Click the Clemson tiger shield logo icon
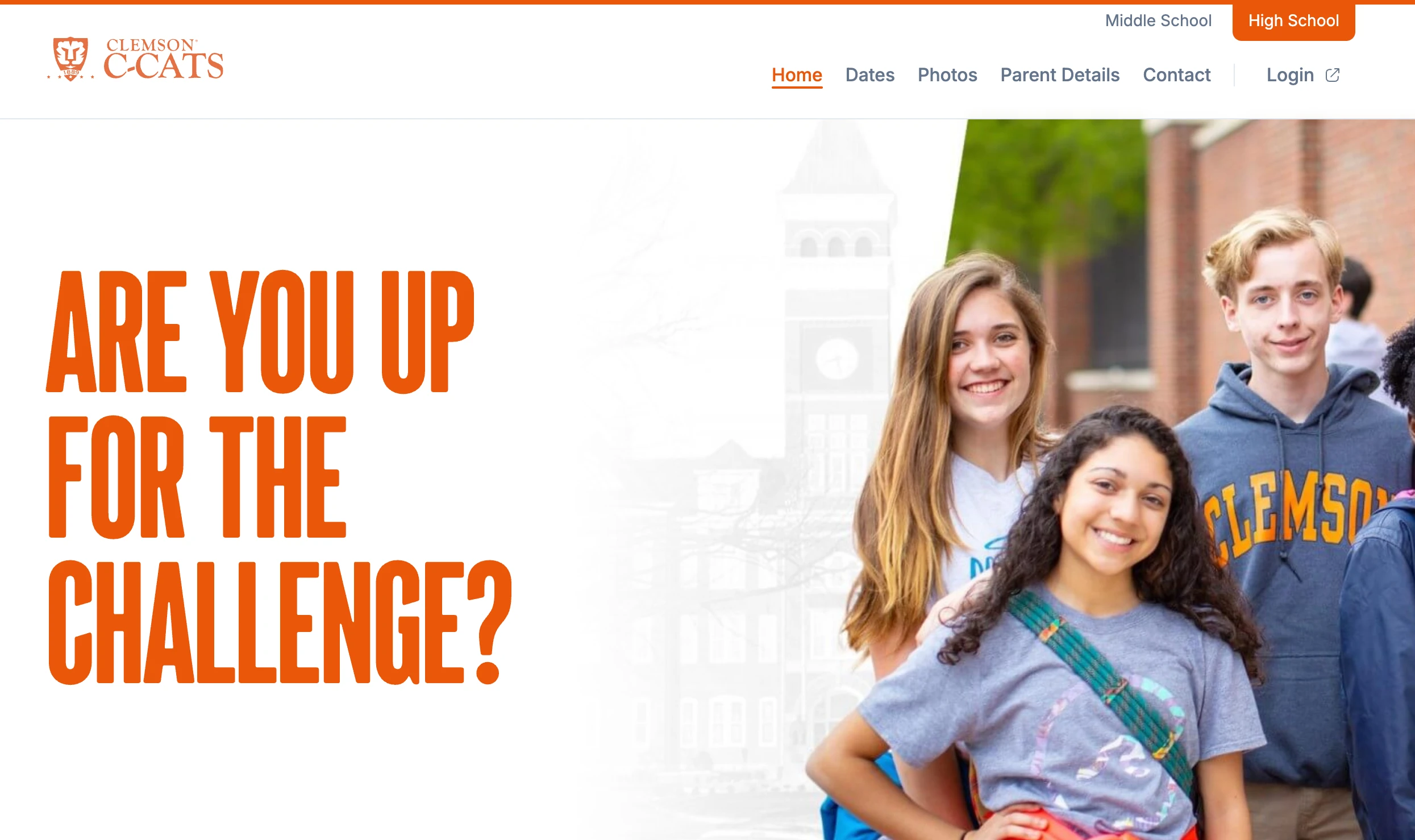This screenshot has width=1415, height=840. pyautogui.click(x=70, y=59)
